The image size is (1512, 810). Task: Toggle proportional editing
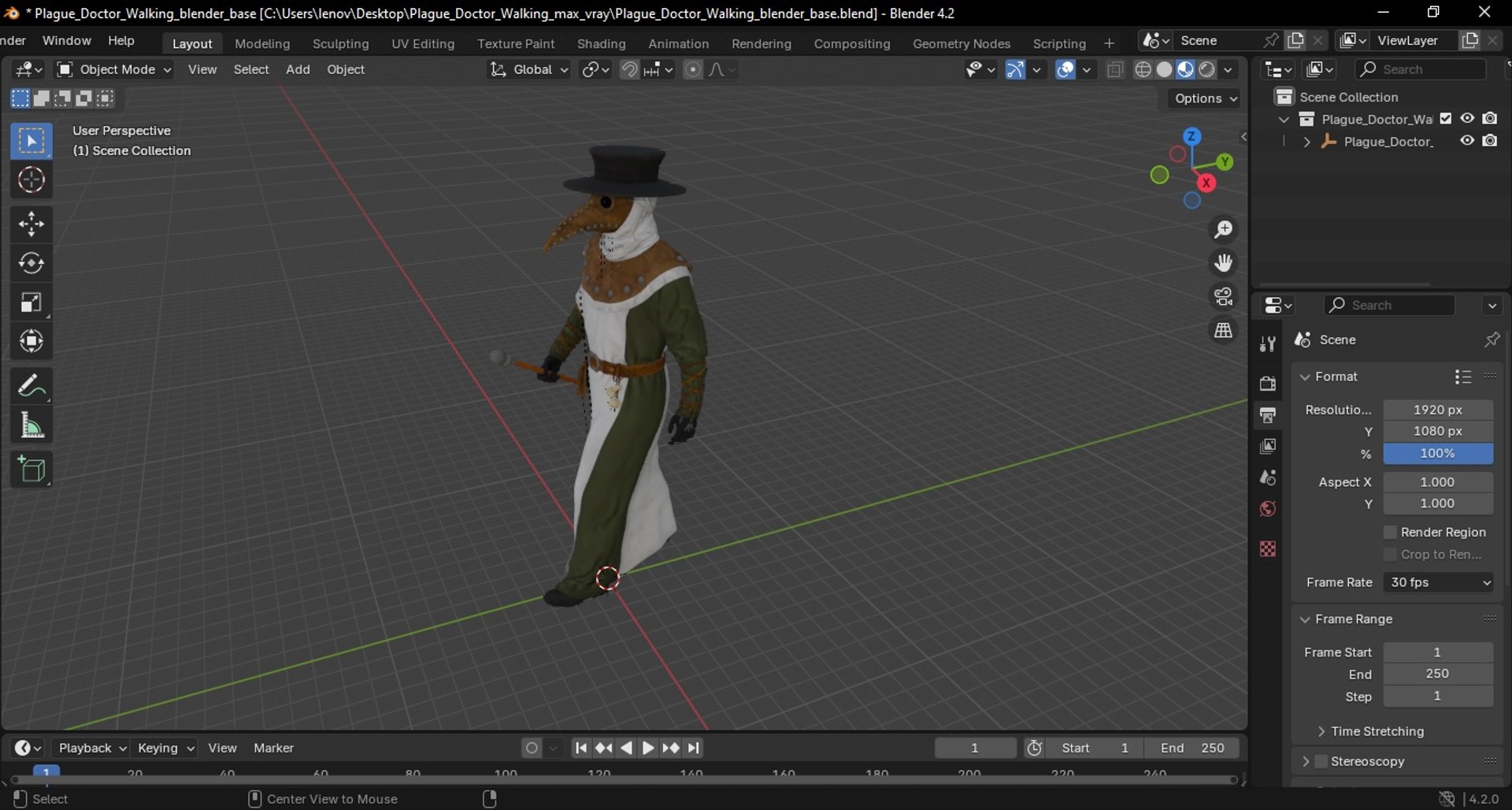pos(692,69)
